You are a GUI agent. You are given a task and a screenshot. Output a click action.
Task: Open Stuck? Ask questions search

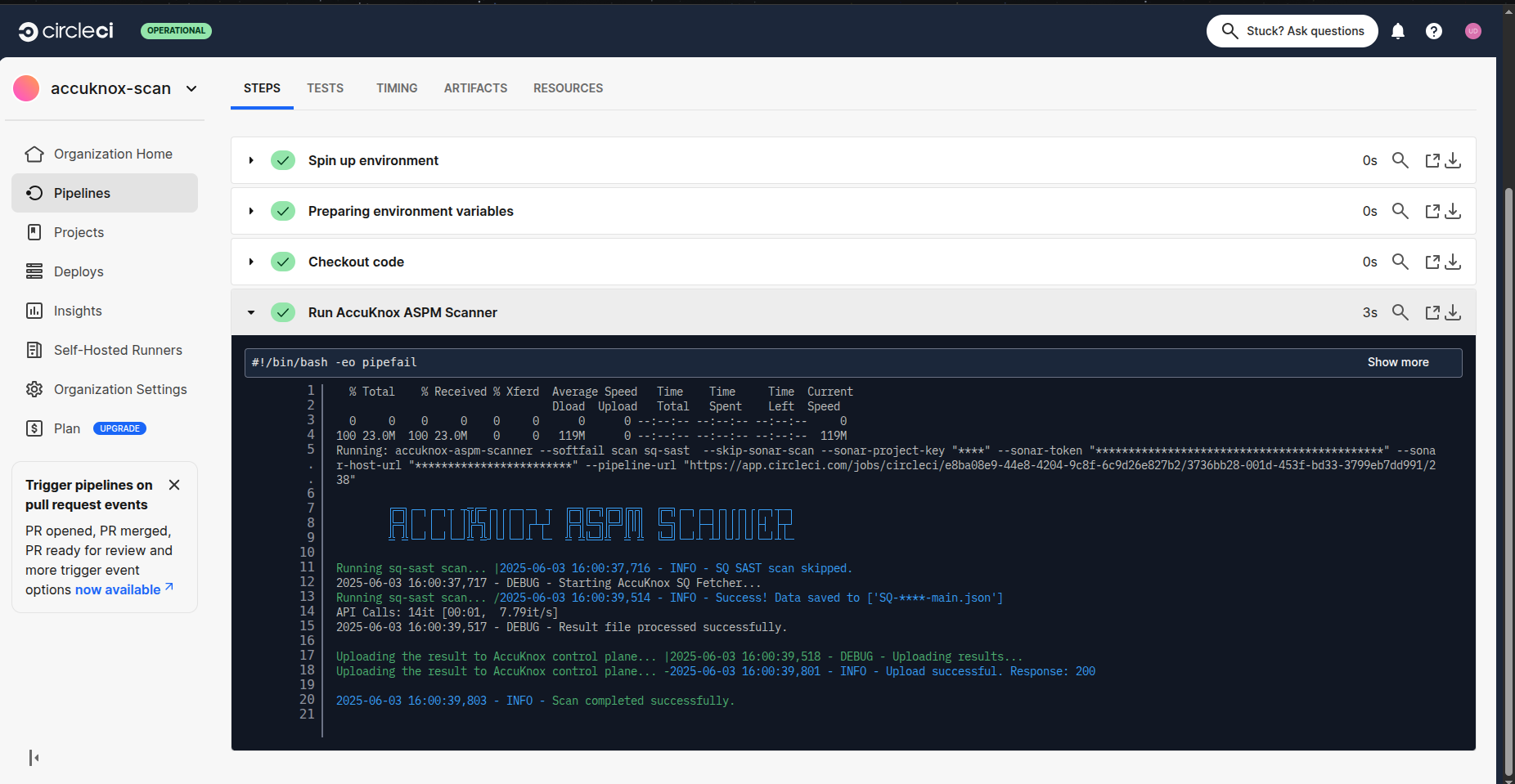click(x=1292, y=31)
